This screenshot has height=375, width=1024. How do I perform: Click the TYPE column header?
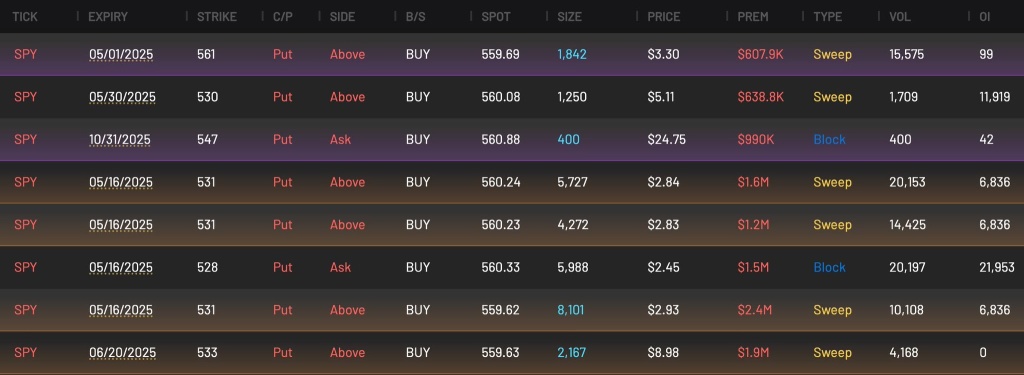click(827, 16)
